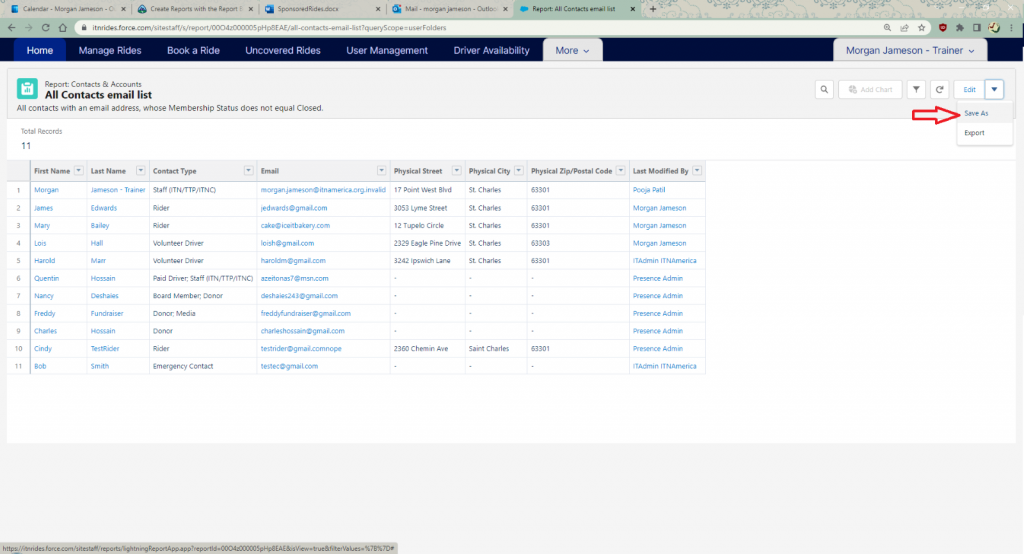Click the red shield extension icon
Screen dimensions: 1024x554
click(x=941, y=28)
